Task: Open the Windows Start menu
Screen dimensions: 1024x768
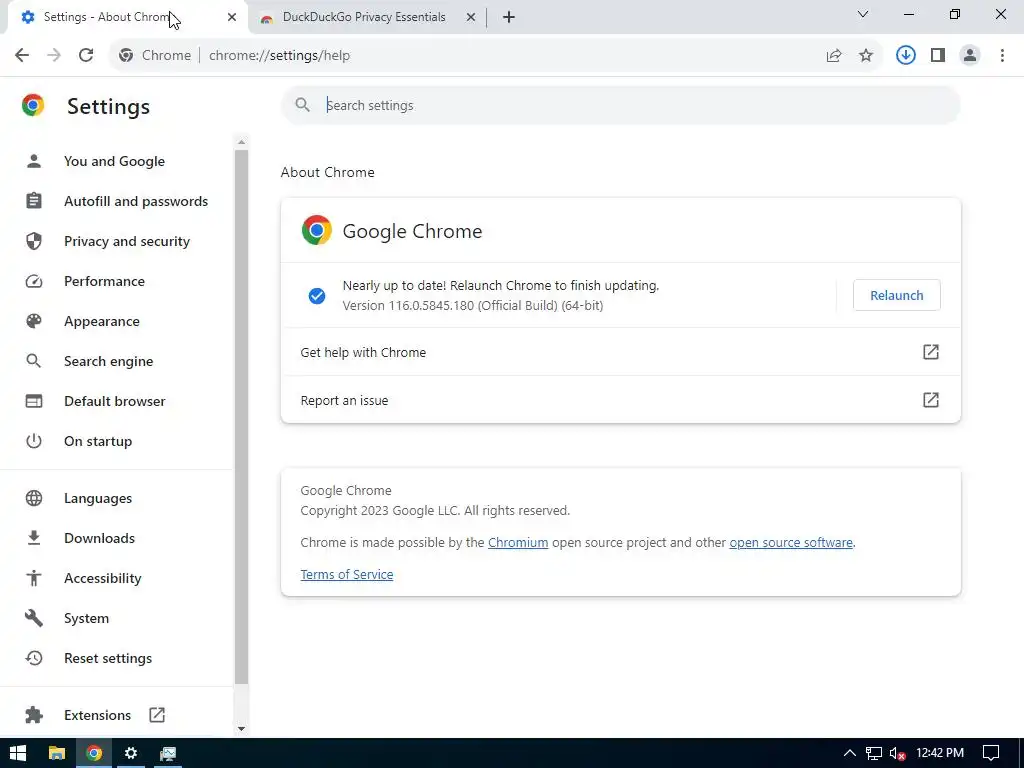Action: (x=18, y=753)
